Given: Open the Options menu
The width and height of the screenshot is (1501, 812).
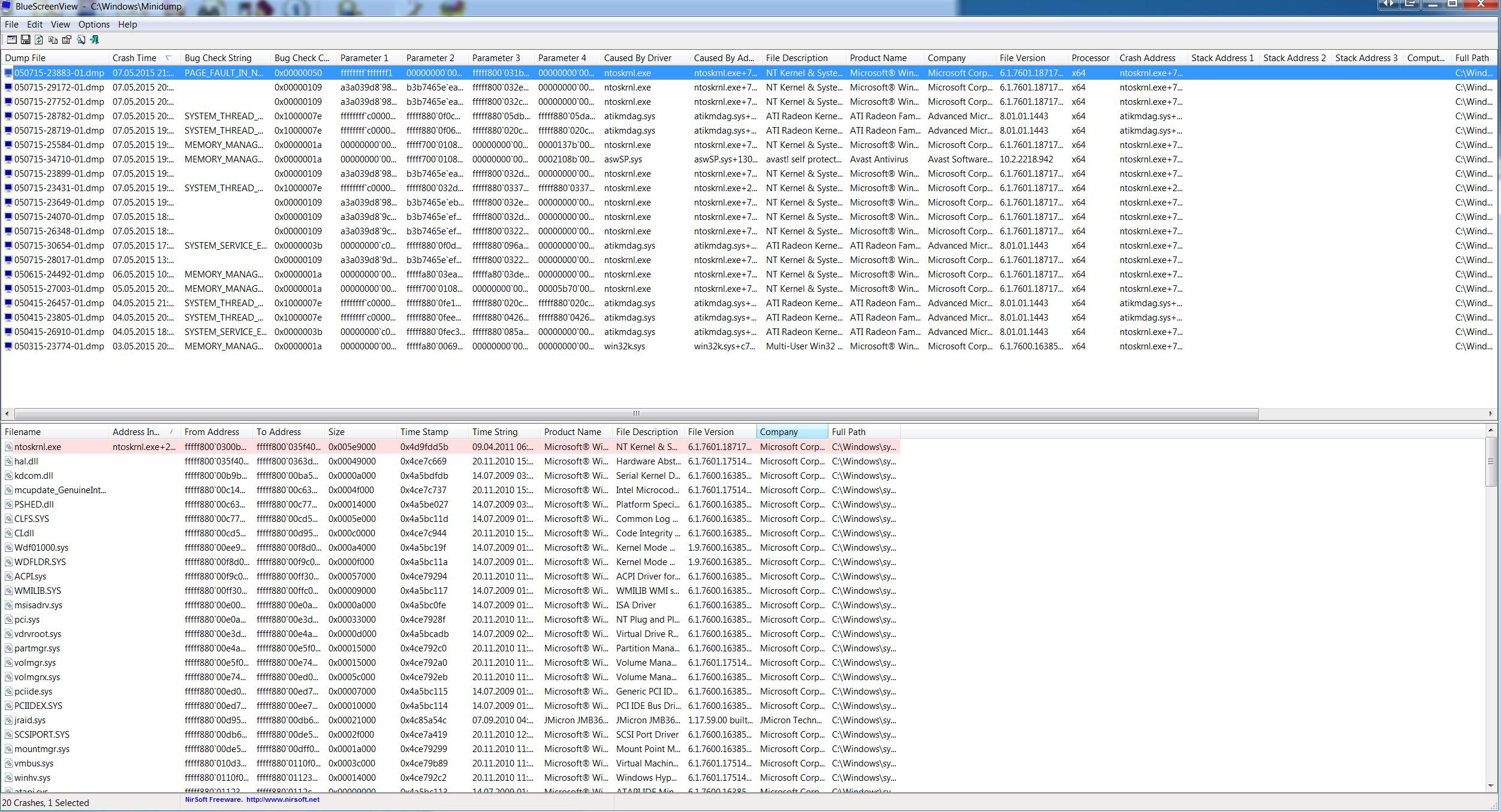Looking at the screenshot, I should (x=94, y=25).
